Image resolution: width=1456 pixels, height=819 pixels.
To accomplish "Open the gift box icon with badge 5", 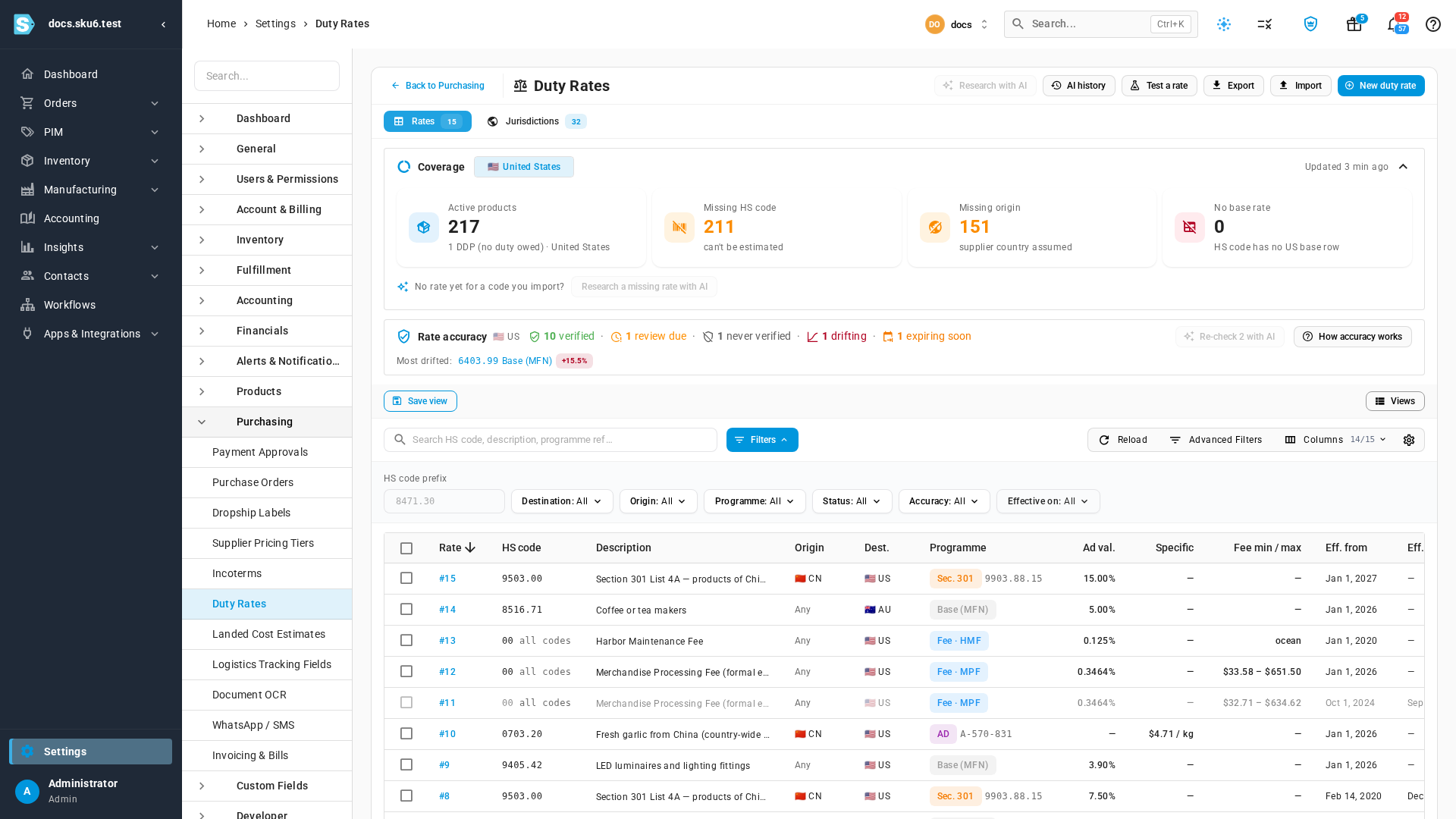I will coord(1354,24).
